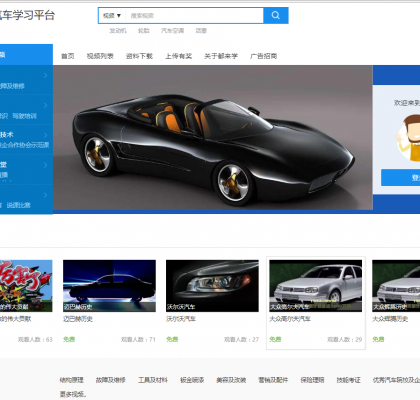Click the 汽车空调 hot keyword link
The width and height of the screenshot is (420, 400).
pyautogui.click(x=172, y=31)
